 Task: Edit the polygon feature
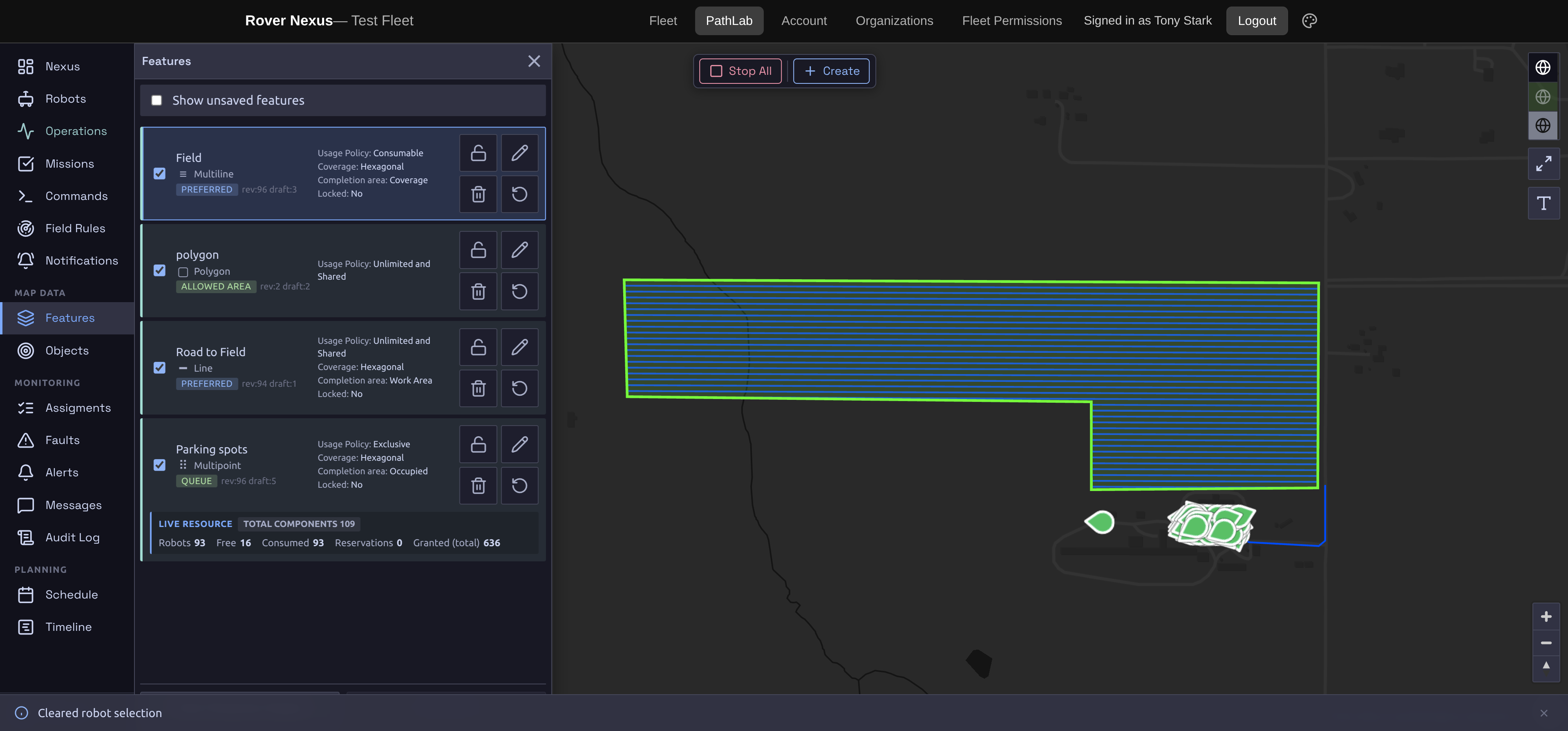[x=519, y=250]
